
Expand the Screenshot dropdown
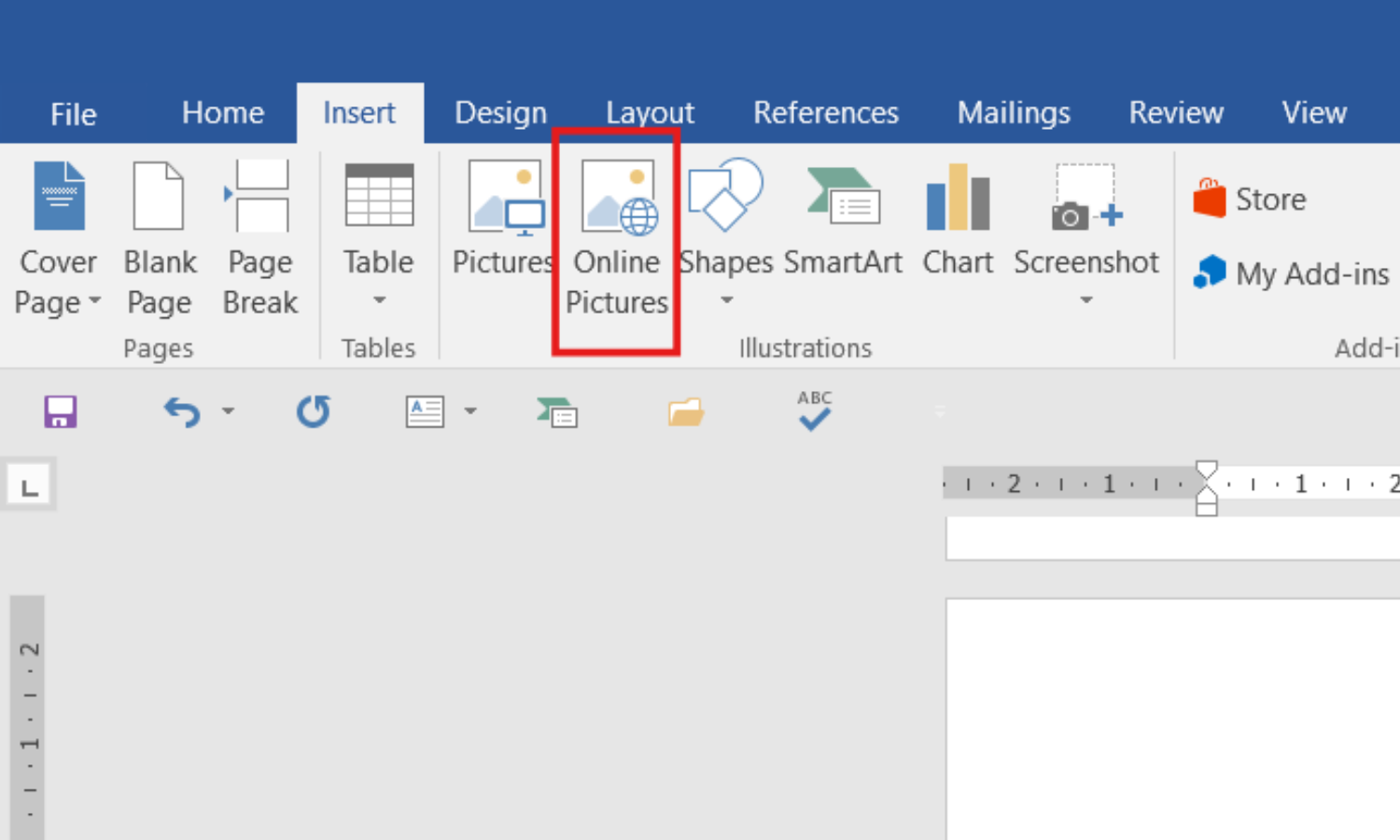[1085, 300]
